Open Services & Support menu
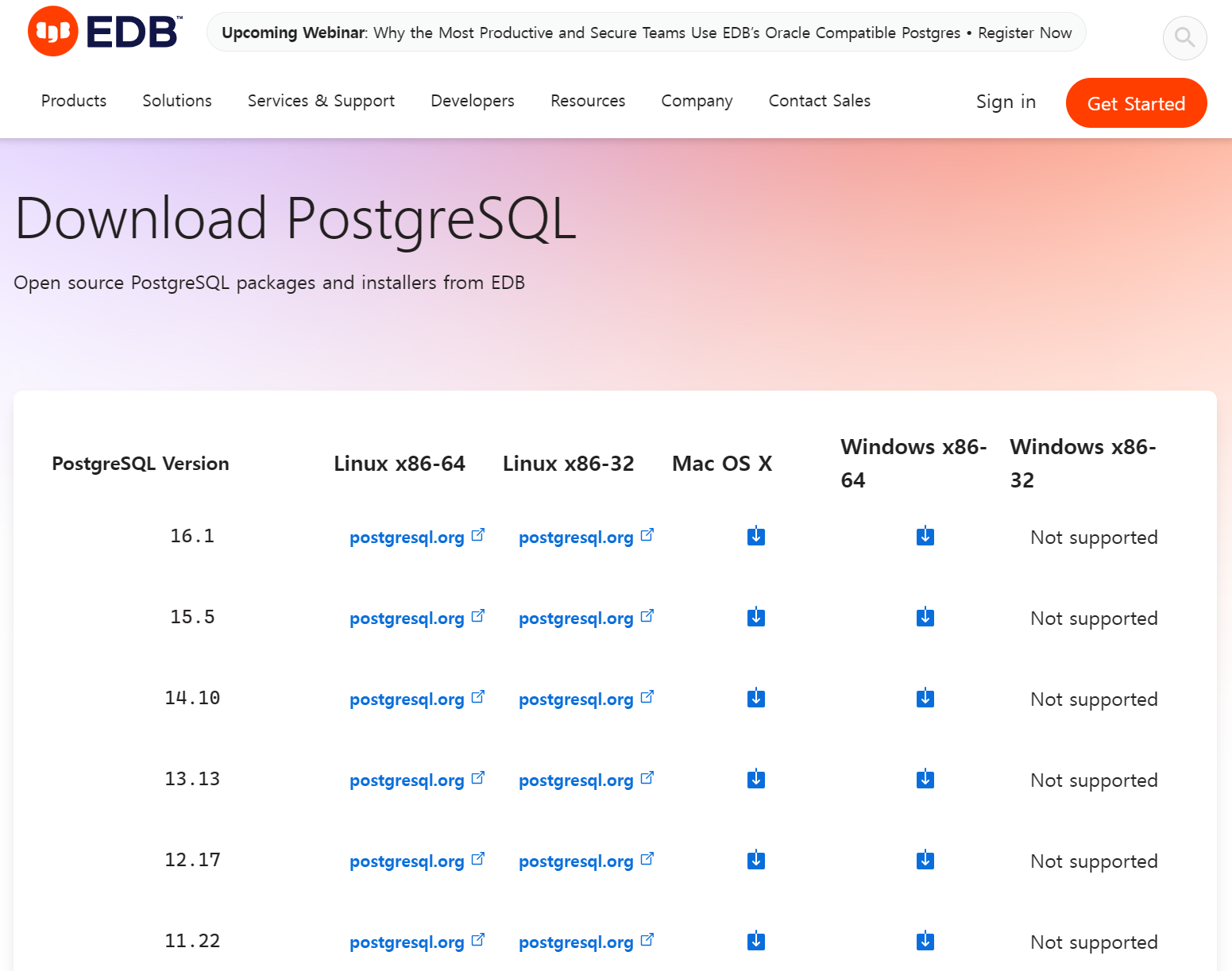Image resolution: width=1232 pixels, height=971 pixels. 321,101
